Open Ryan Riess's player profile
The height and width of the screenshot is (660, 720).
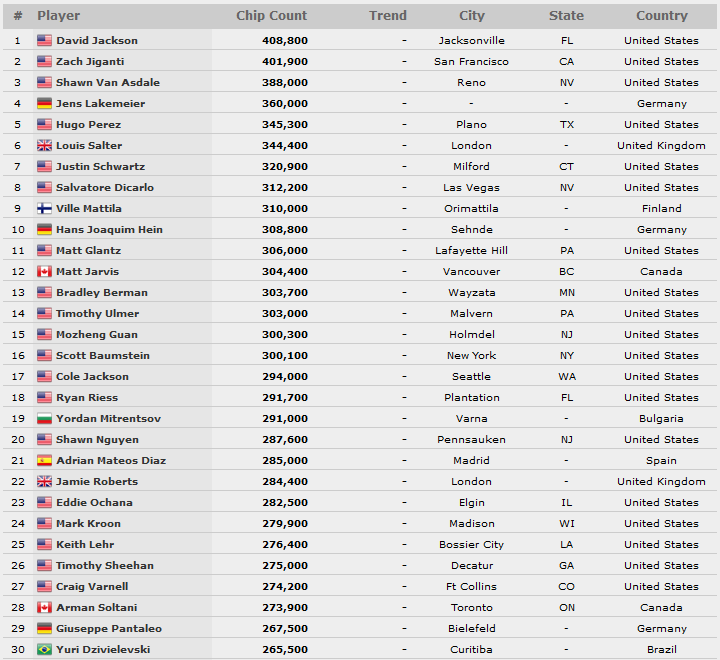click(87, 398)
